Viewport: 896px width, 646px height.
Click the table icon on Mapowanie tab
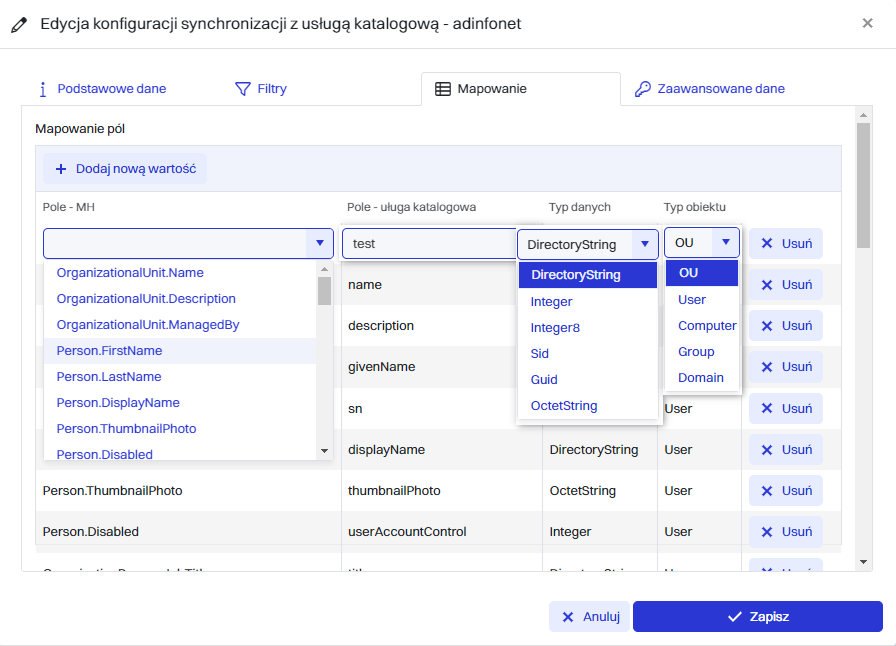(443, 89)
